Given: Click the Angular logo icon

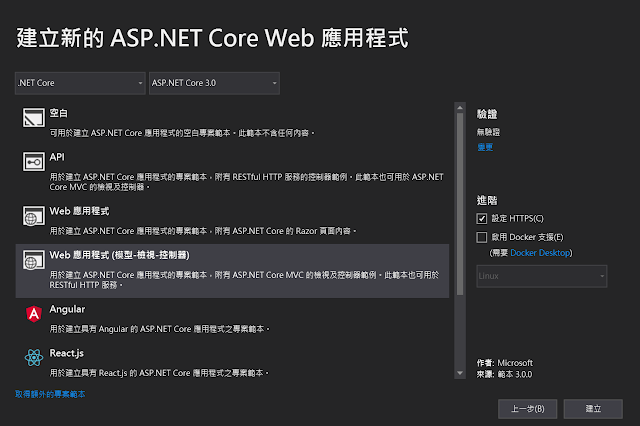Looking at the screenshot, I should [x=34, y=313].
